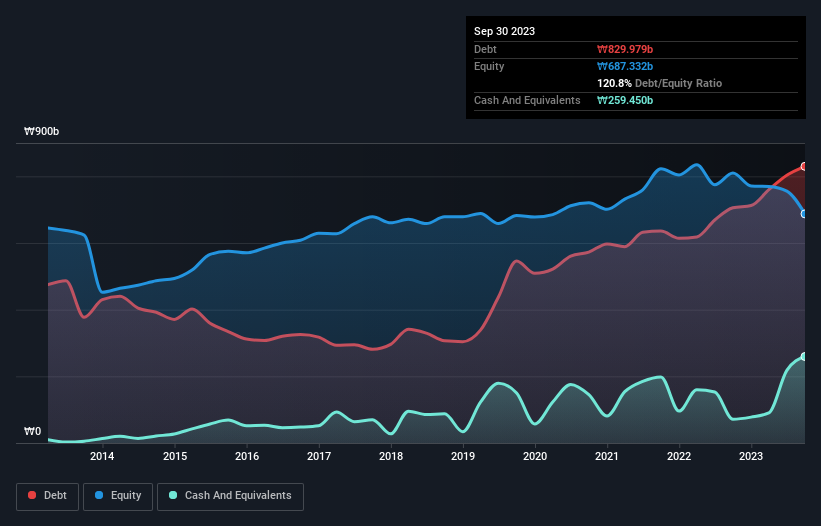821x526 pixels.
Task: Click the 2020 x-axis label
Action: coord(535,456)
